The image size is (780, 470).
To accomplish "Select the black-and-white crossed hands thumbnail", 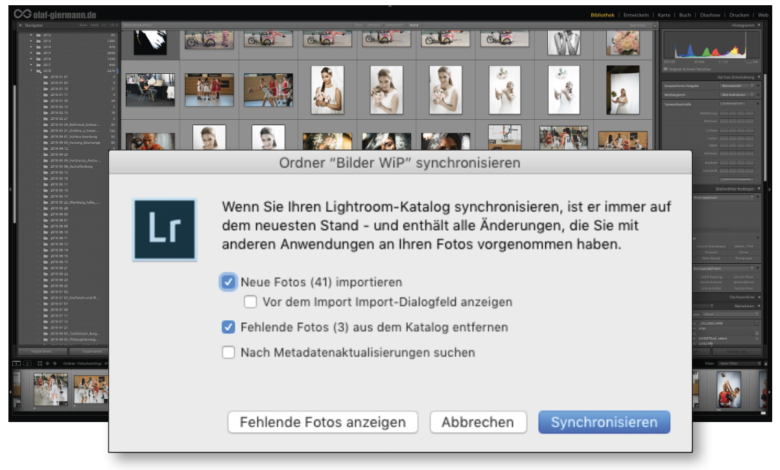I will tap(564, 42).
